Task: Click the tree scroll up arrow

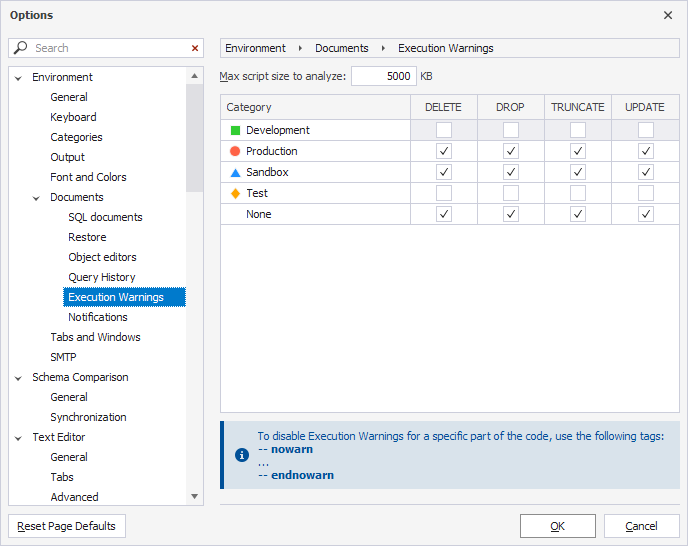Action: pyautogui.click(x=194, y=76)
